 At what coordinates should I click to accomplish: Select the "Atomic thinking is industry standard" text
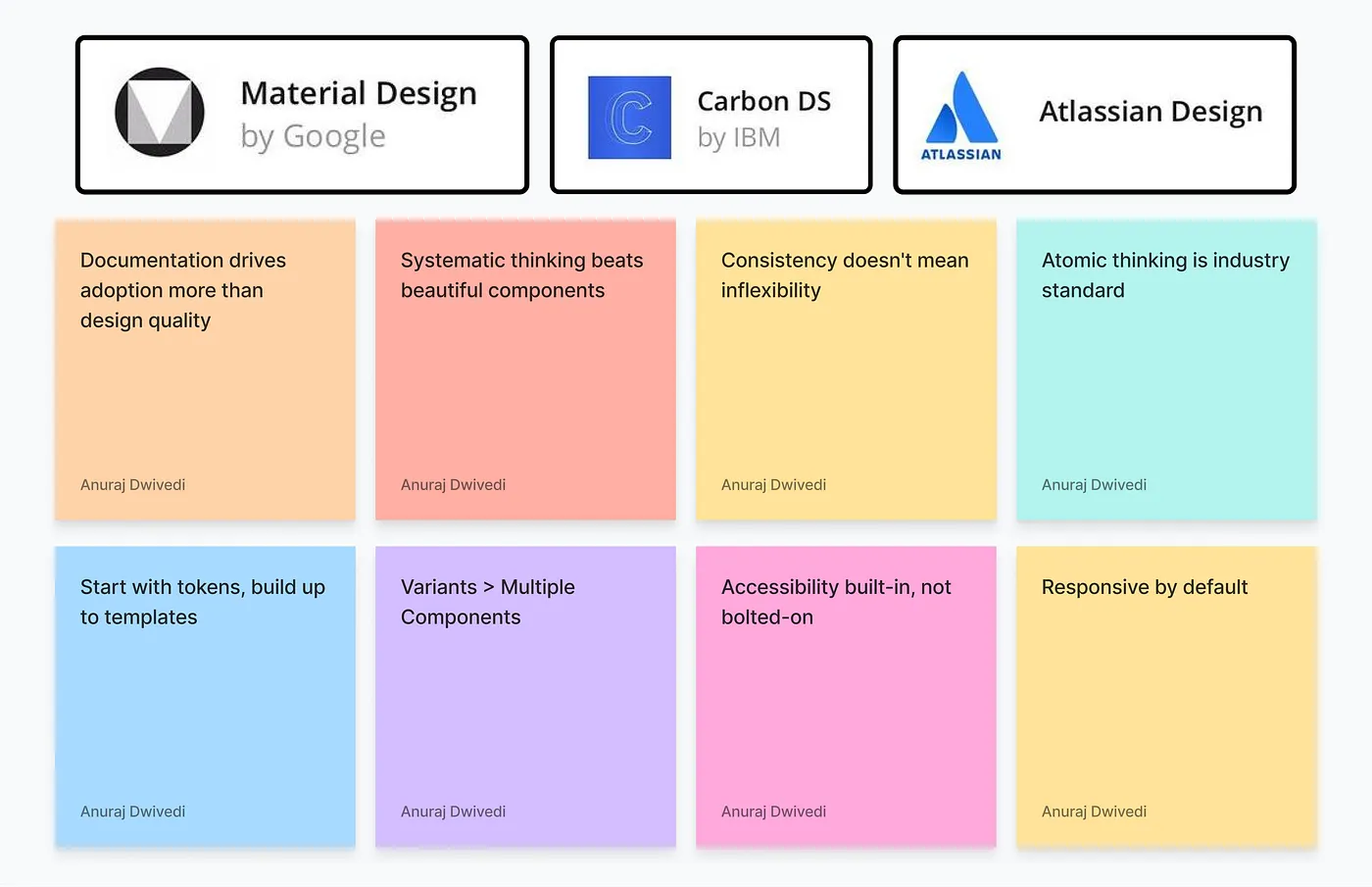click(1165, 275)
